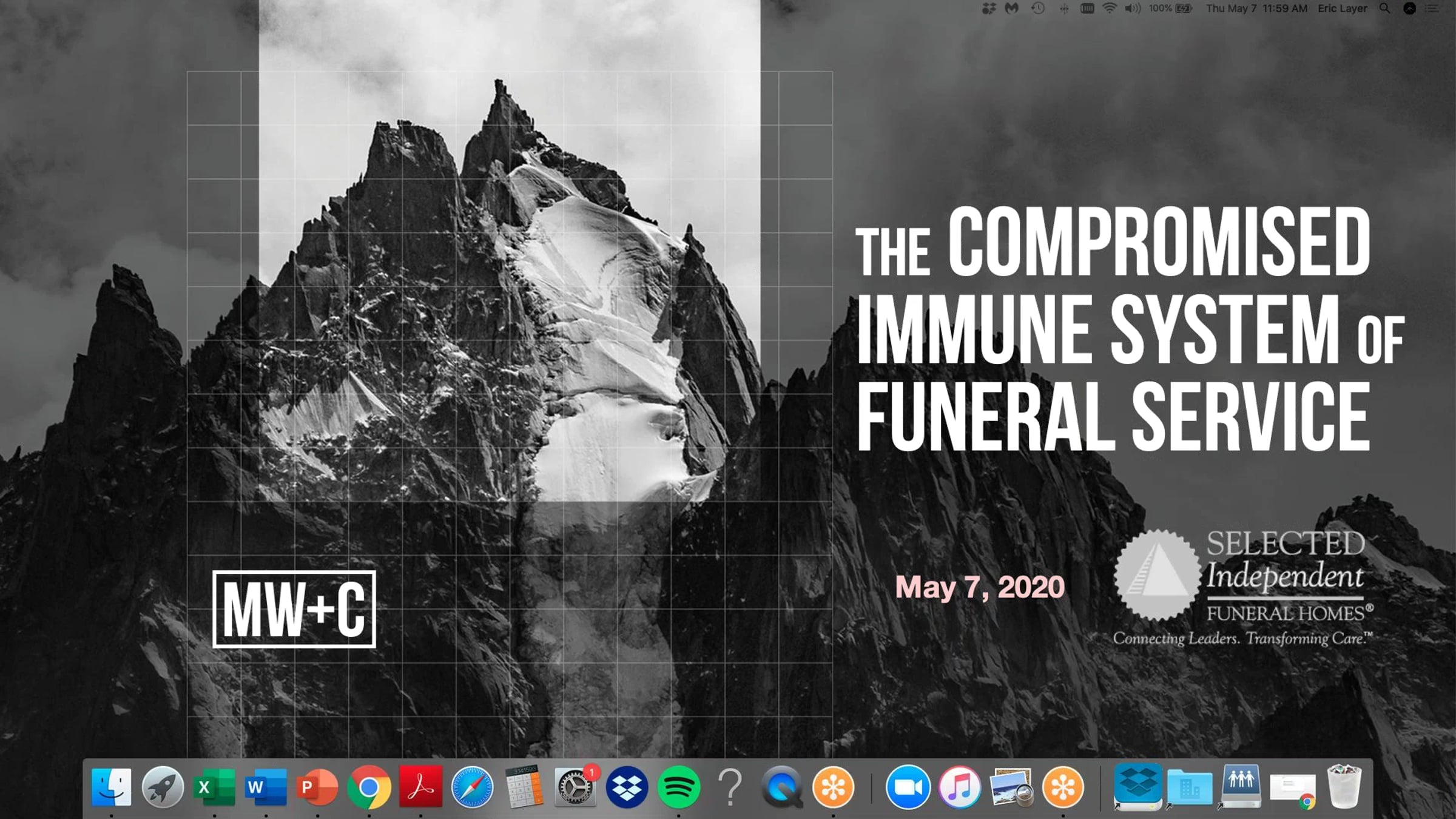This screenshot has width=1456, height=819.
Task: Open Finder from the Dock
Action: tap(111, 787)
